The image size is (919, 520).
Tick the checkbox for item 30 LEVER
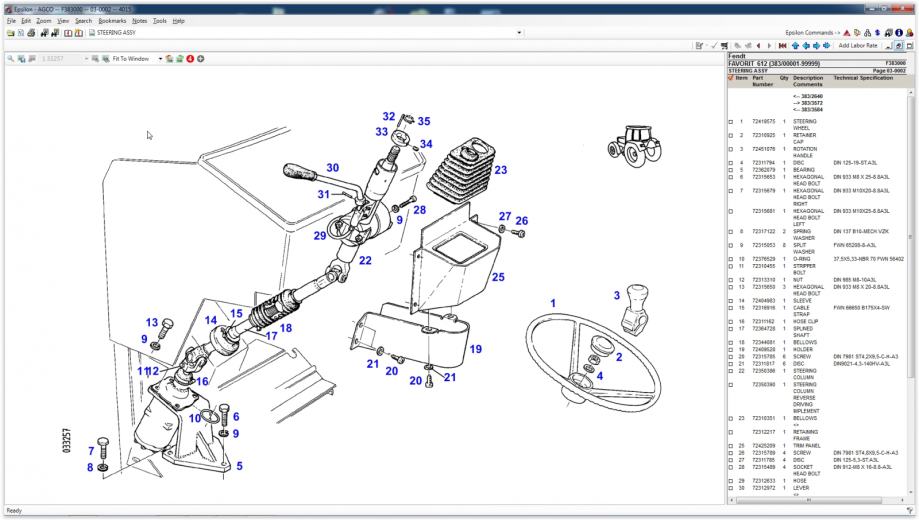(x=731, y=488)
